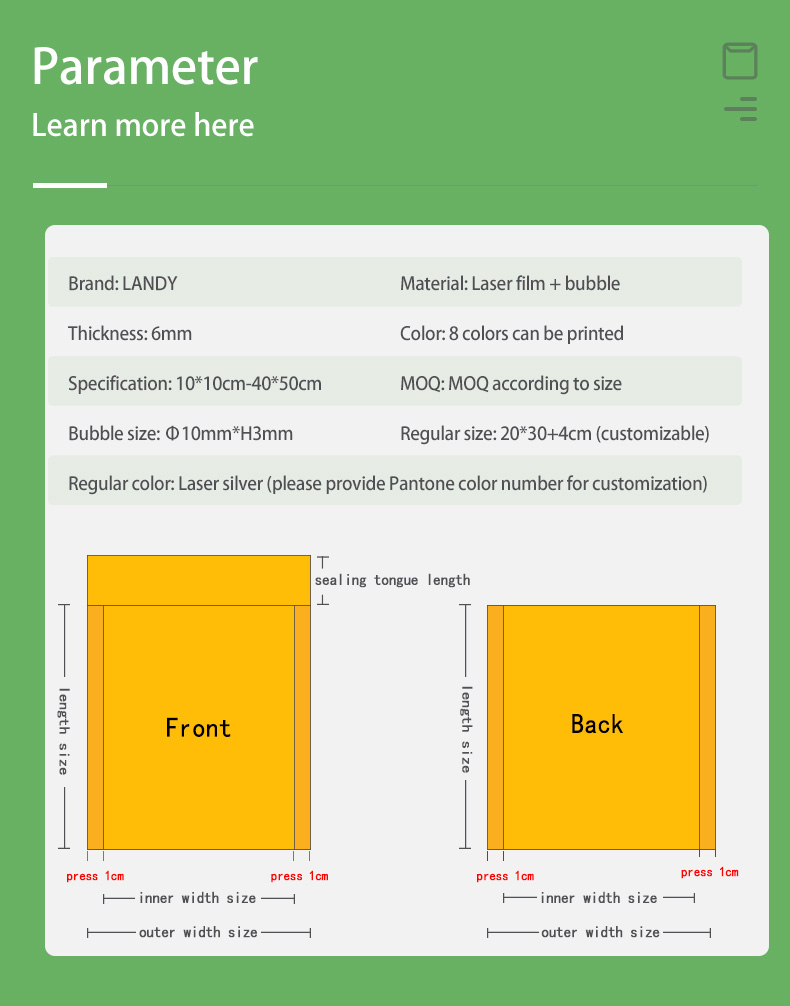Image resolution: width=790 pixels, height=1006 pixels.
Task: Click the Material: Laser film + bubble text
Action: pyautogui.click(x=510, y=283)
